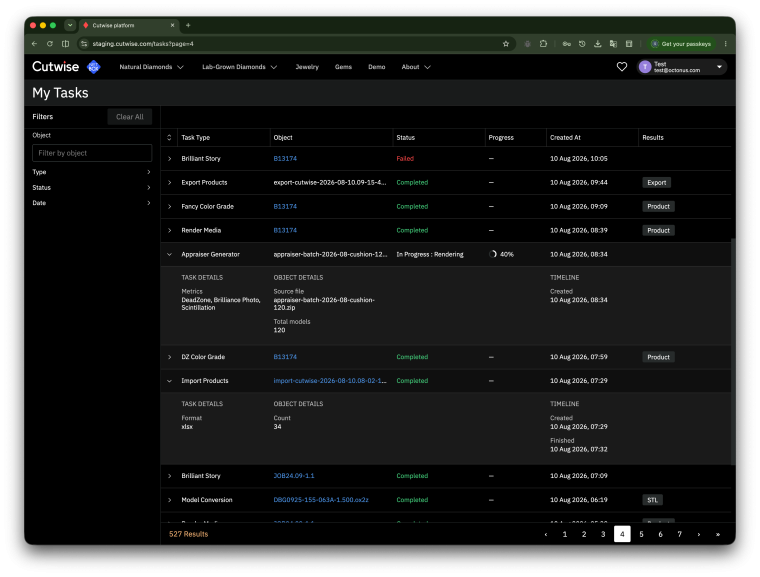Viewport: 760px width, 577px height.
Task: Open Natural Diamonds menu
Action: click(151, 67)
